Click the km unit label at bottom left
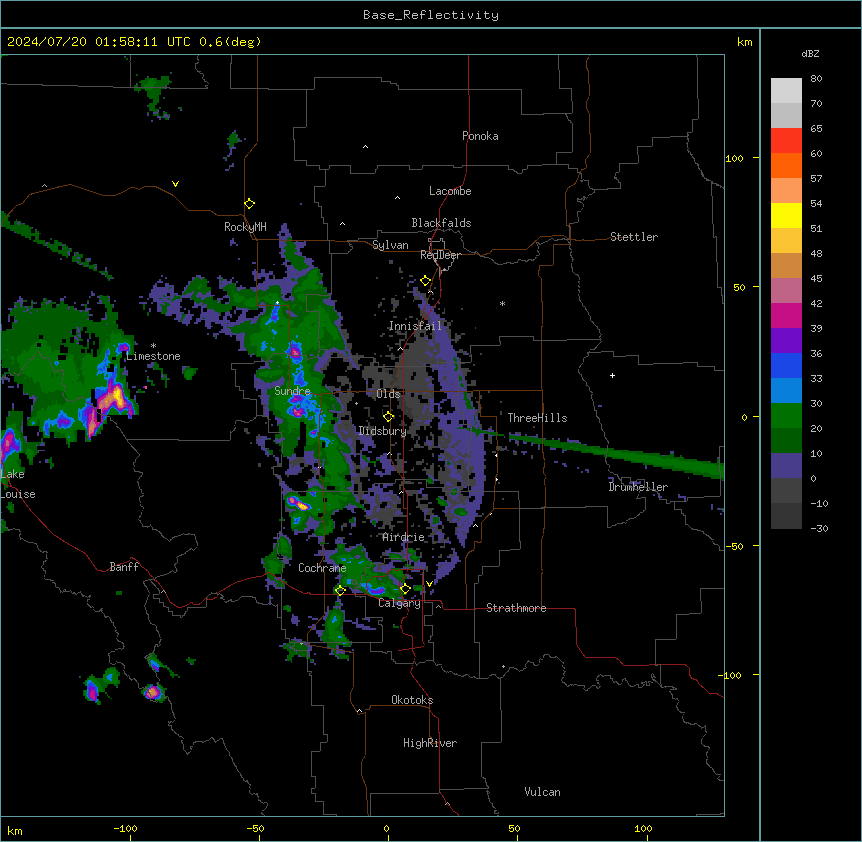 pyautogui.click(x=15, y=830)
